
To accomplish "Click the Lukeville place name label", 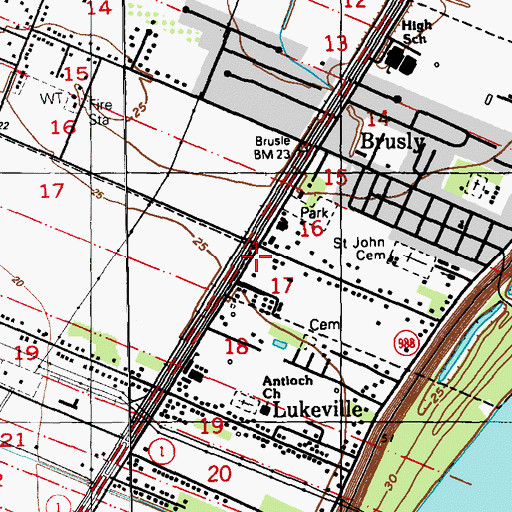I will (318, 410).
